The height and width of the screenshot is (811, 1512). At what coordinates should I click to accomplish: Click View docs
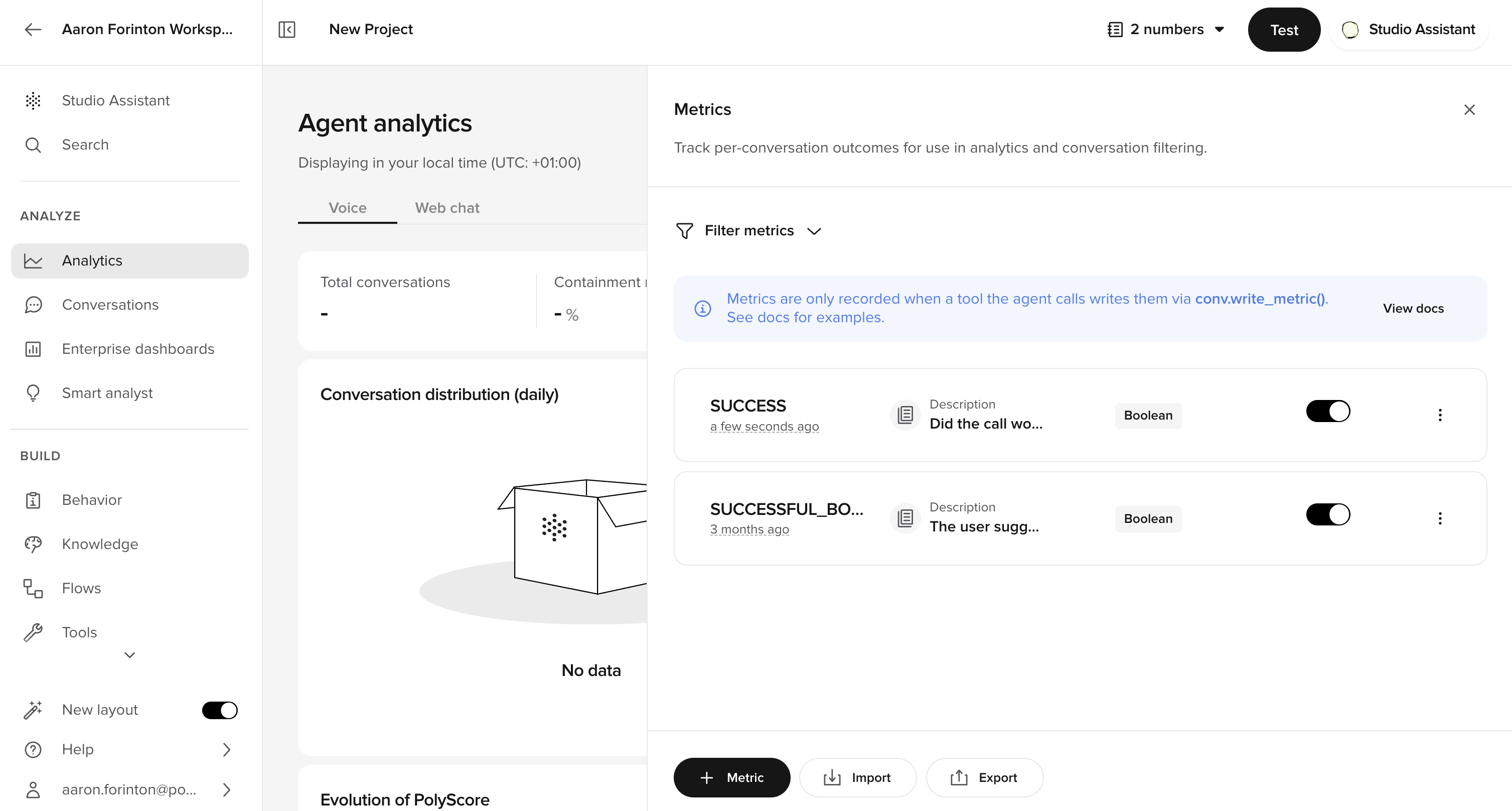tap(1413, 308)
